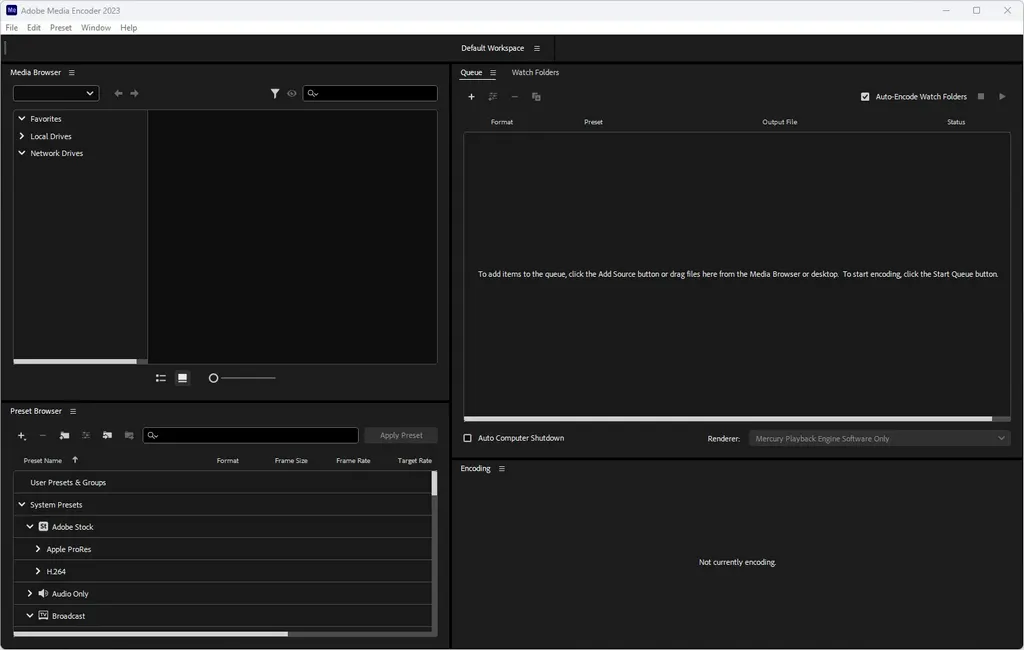Click the Add Source plus button in Queue
The image size is (1024, 650).
tap(471, 97)
